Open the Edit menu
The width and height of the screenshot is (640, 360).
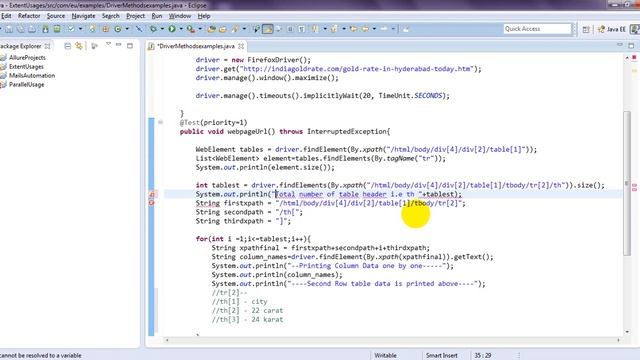(x=6, y=16)
